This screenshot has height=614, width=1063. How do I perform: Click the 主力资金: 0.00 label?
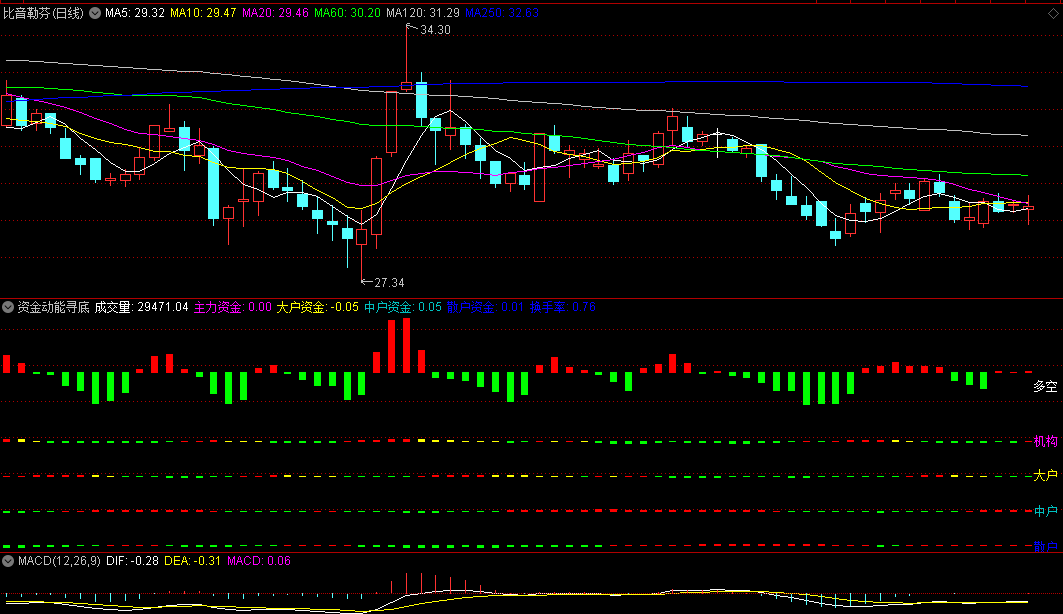point(233,307)
